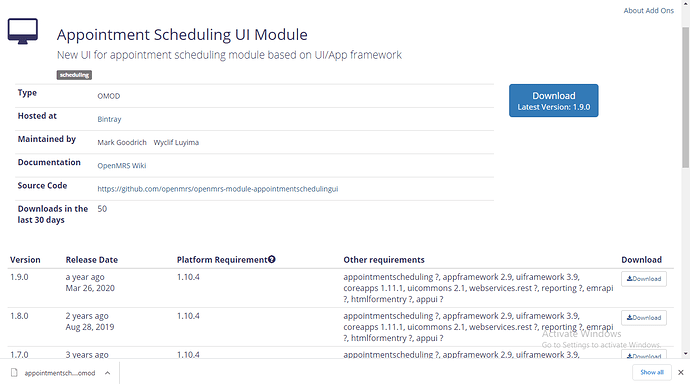The image size is (690, 387).
Task: Click the Other requirements column header
Action: (384, 260)
